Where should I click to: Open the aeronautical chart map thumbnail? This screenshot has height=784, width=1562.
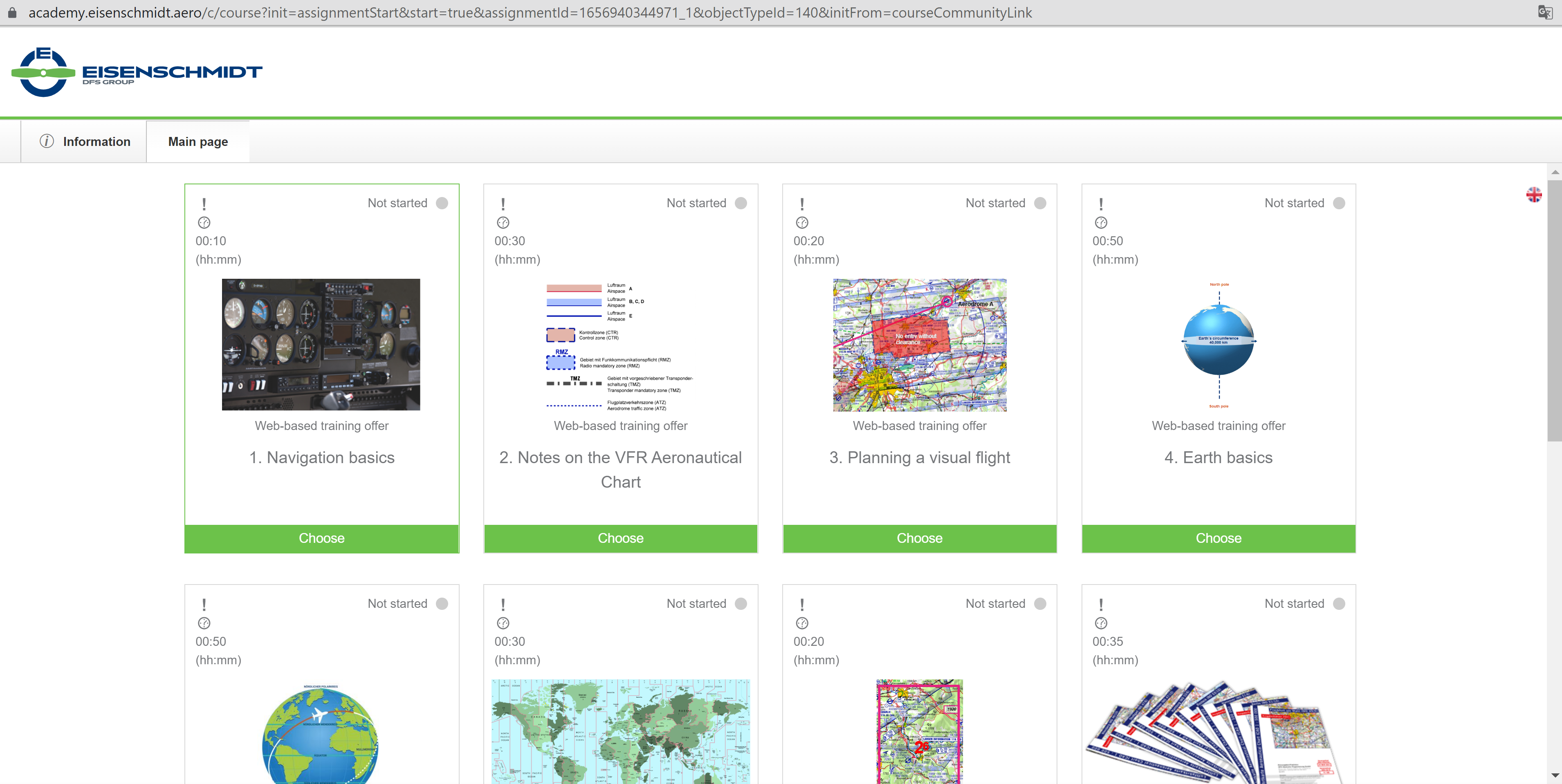tap(919, 345)
